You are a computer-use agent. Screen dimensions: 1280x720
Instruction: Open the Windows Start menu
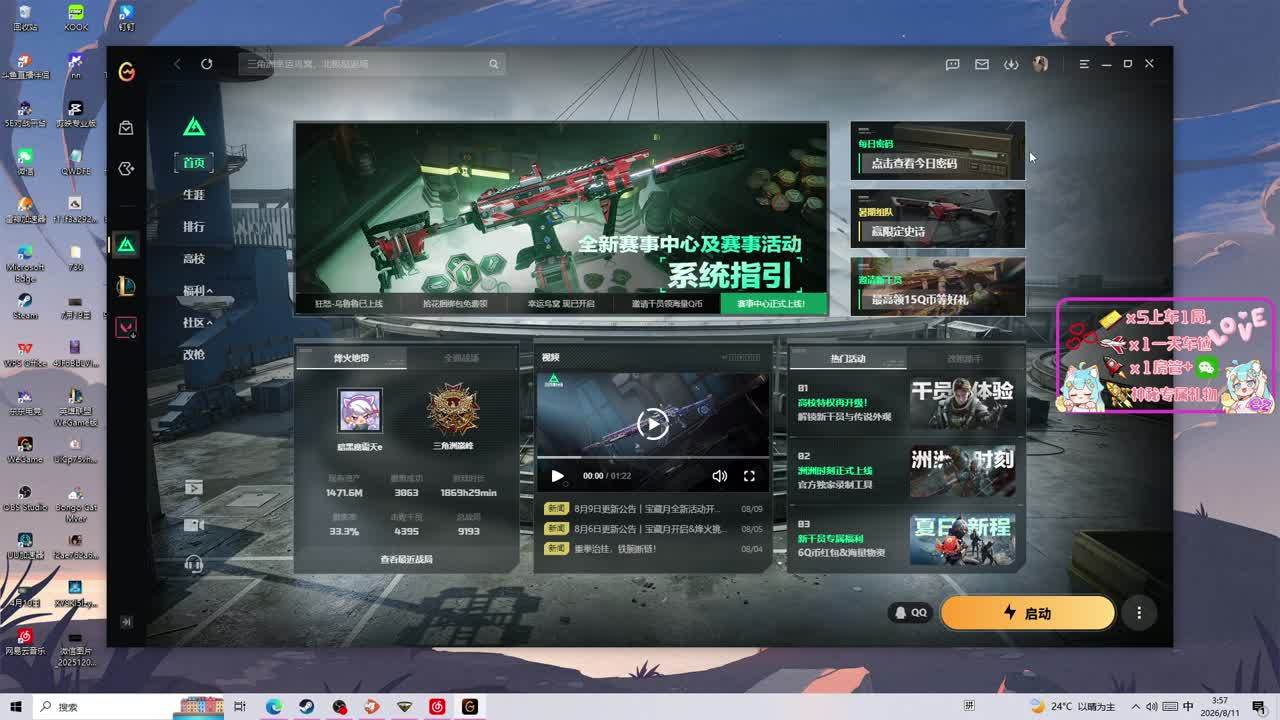tap(17, 707)
